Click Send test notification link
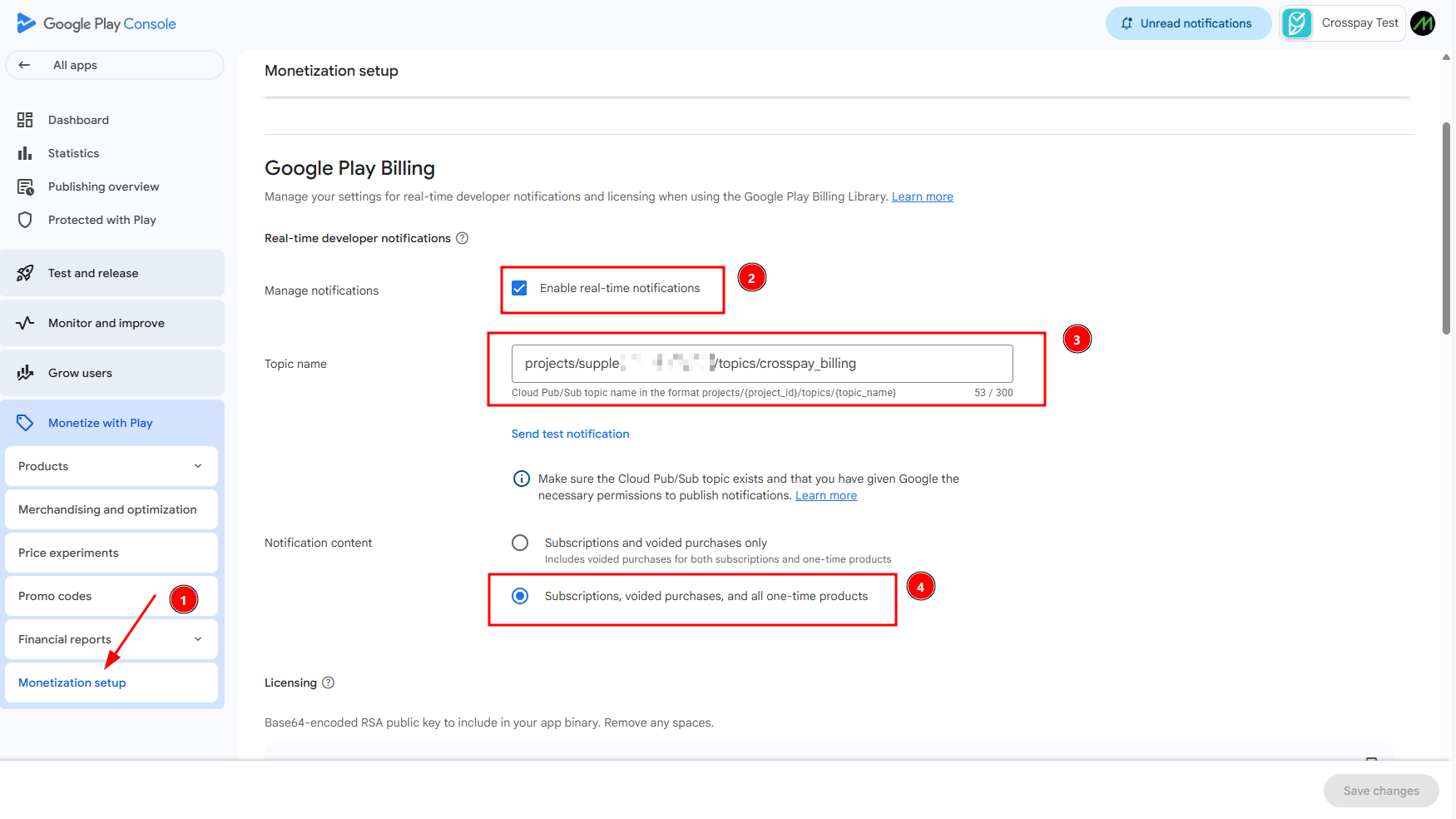 (570, 434)
